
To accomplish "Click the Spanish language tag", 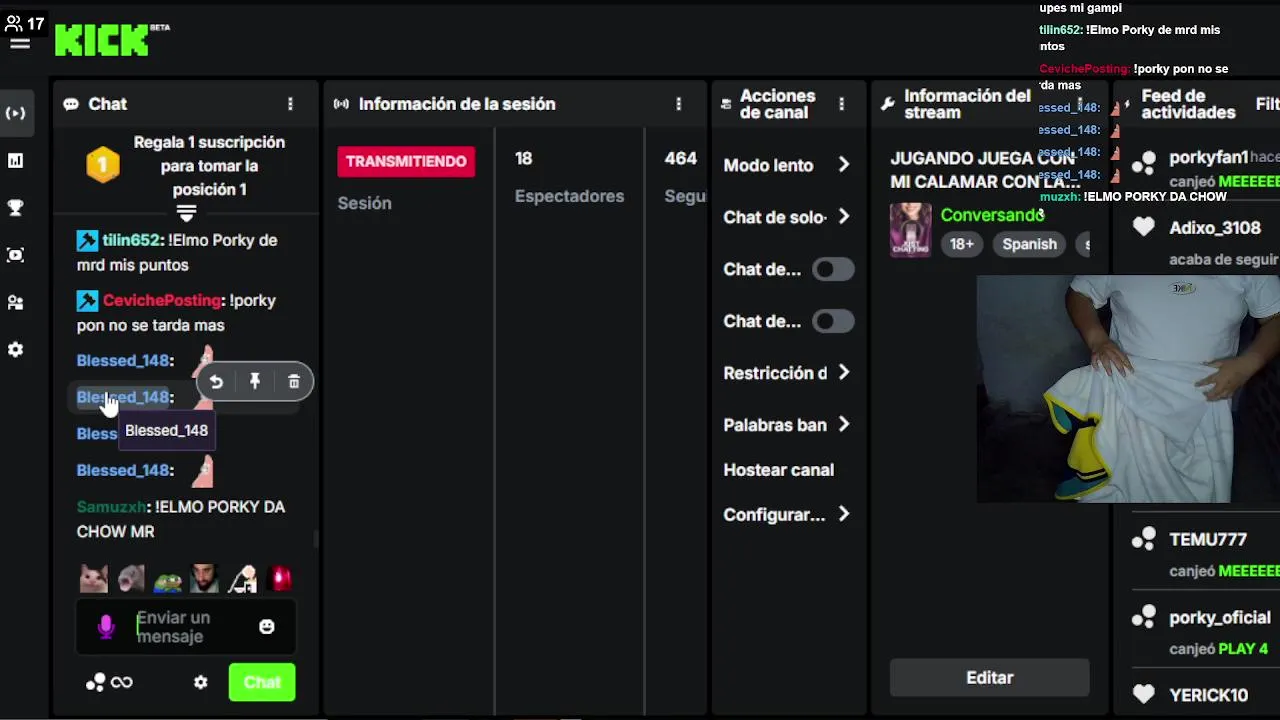I will (1029, 244).
